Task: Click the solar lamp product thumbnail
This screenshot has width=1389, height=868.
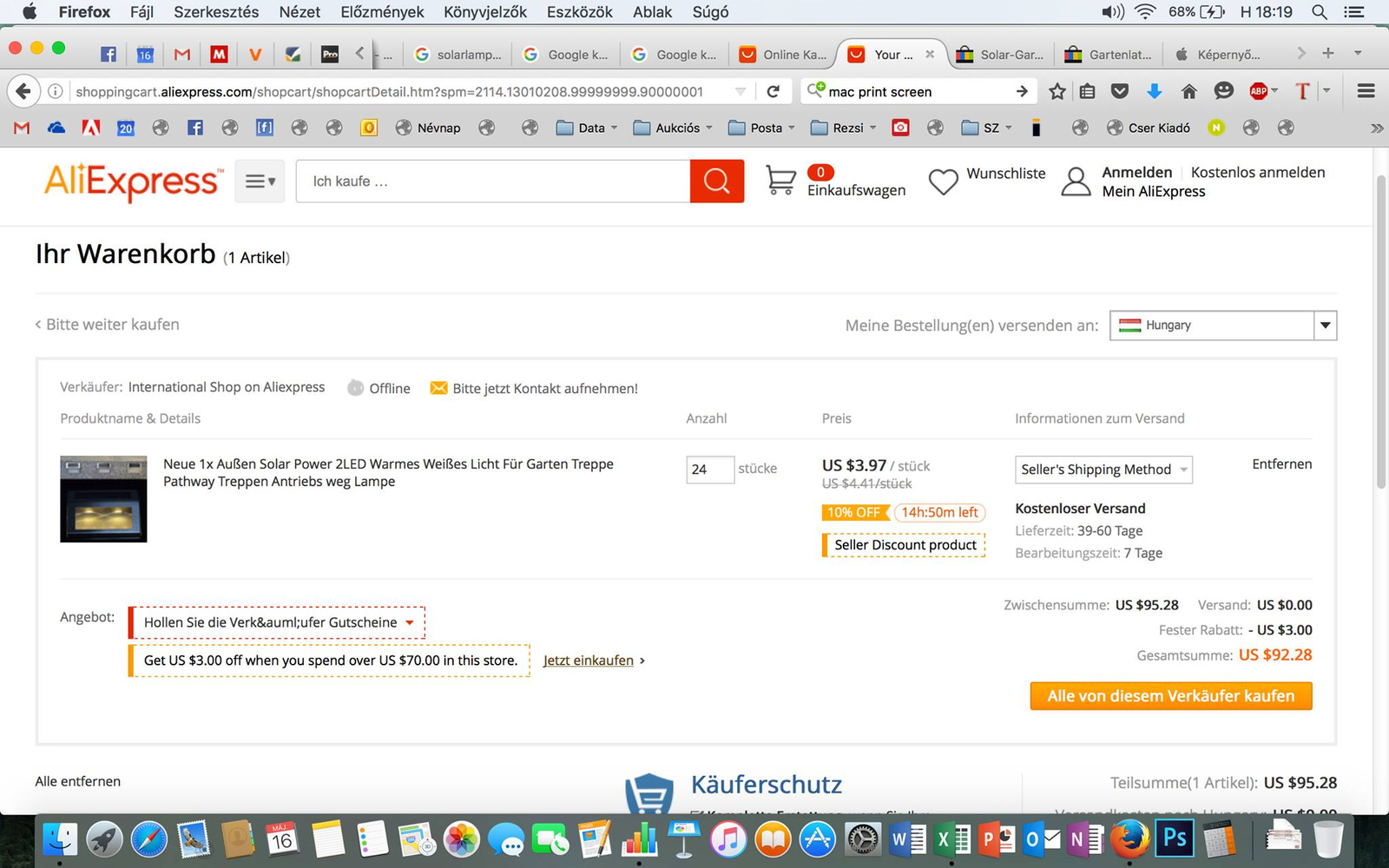Action: [x=103, y=499]
